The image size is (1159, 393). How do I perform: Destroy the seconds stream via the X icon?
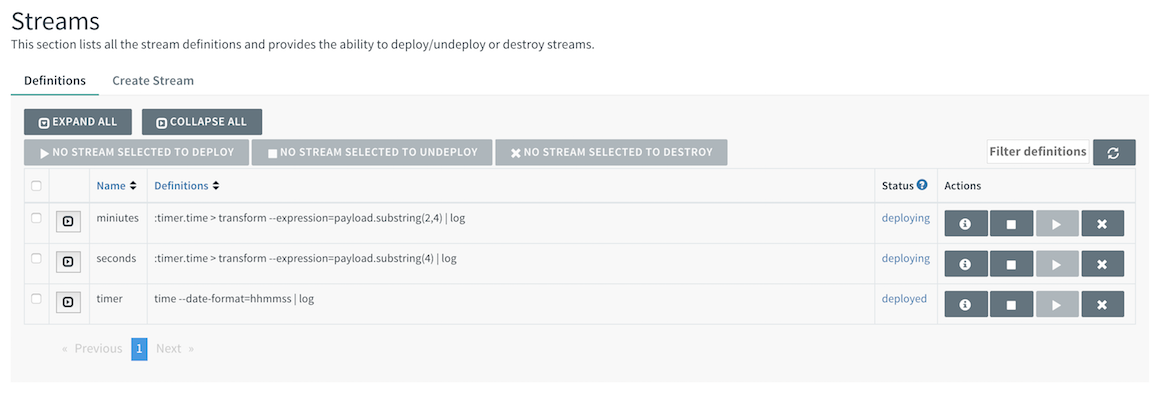(1102, 264)
